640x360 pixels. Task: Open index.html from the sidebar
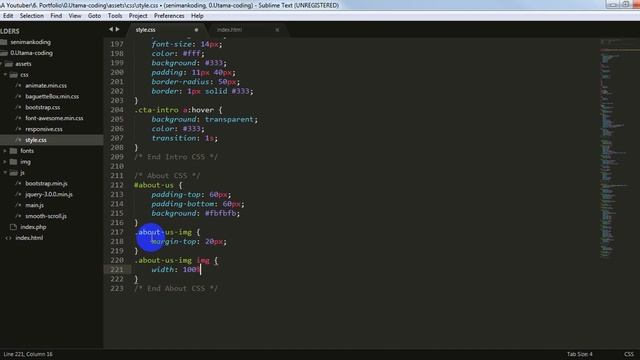tap(29, 238)
